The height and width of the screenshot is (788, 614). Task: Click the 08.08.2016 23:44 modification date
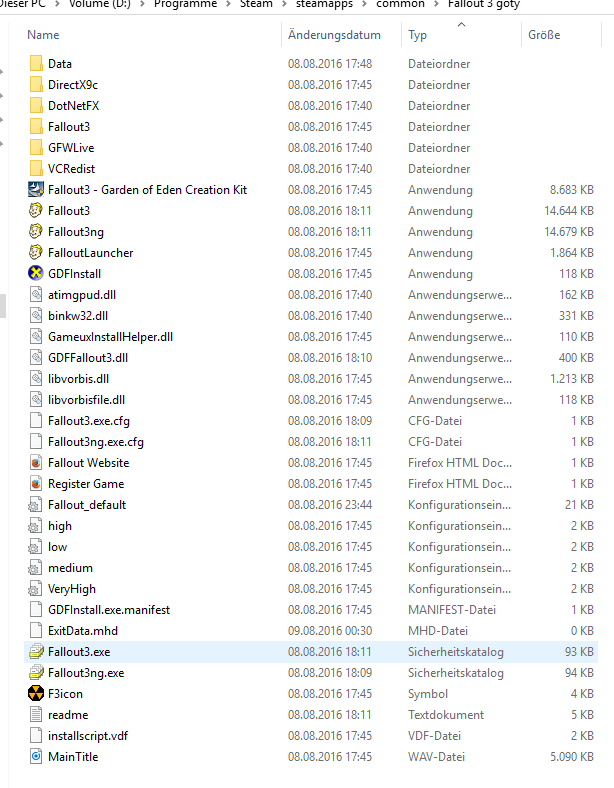(x=330, y=505)
